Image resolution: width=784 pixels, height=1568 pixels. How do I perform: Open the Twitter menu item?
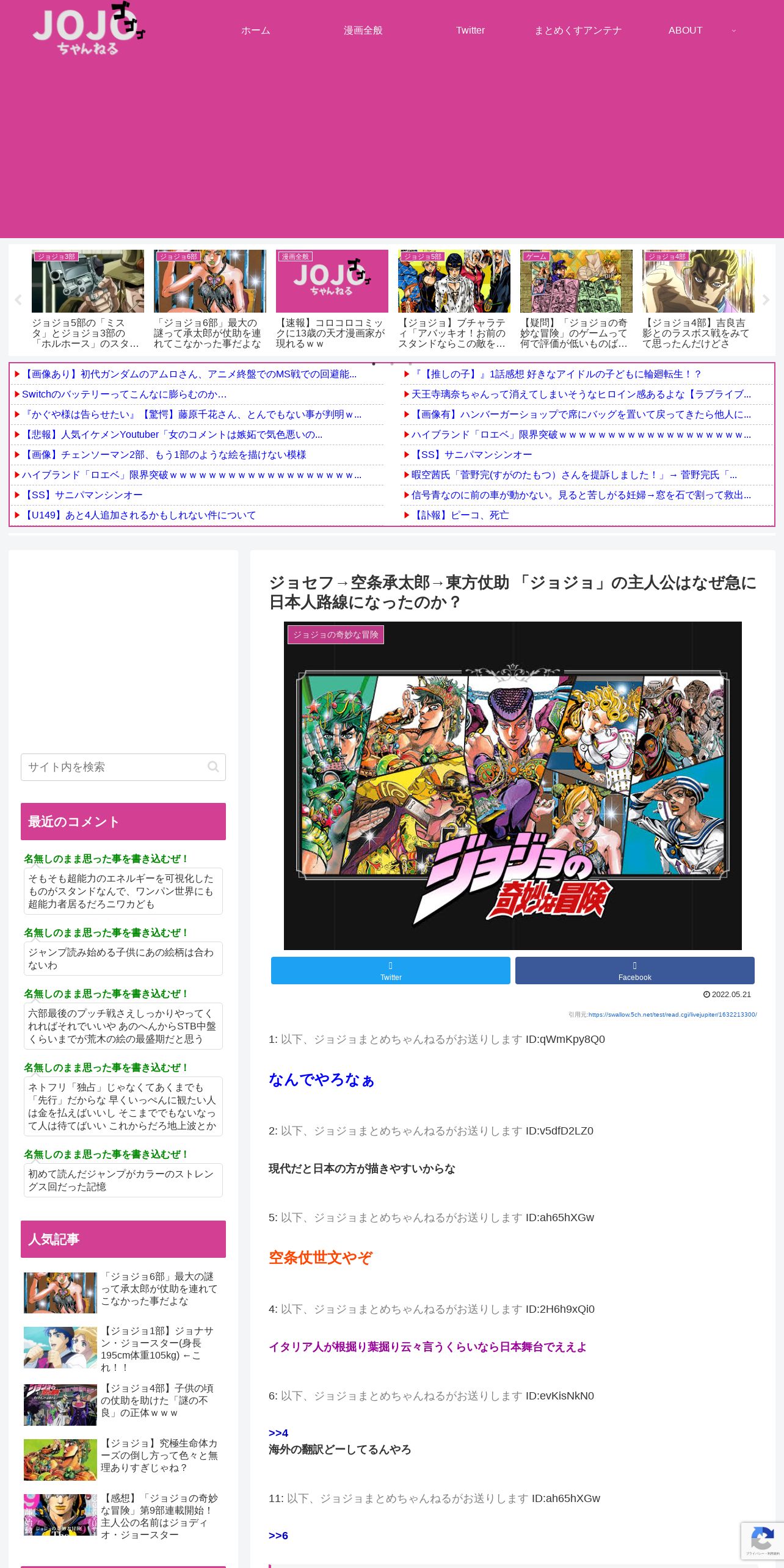471,31
